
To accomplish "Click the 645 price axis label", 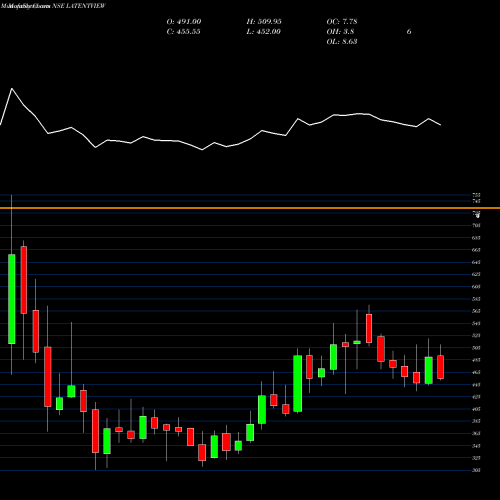I will coord(476,262).
